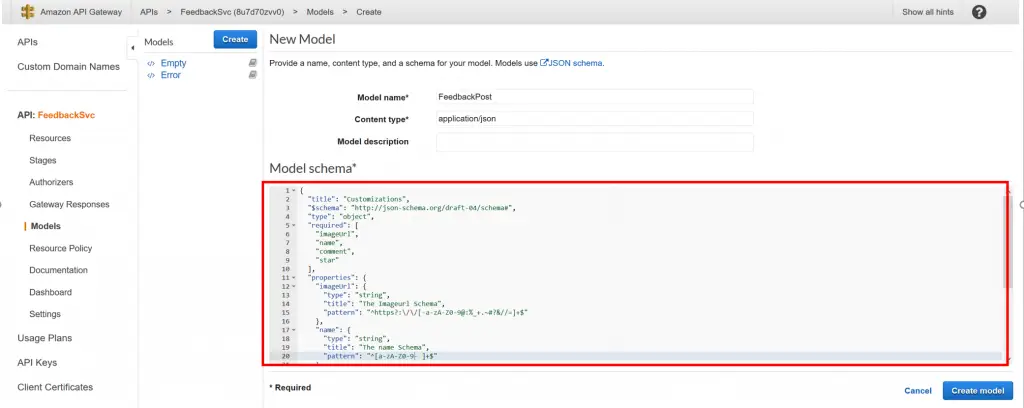Click the name pattern line 20

click(380, 356)
